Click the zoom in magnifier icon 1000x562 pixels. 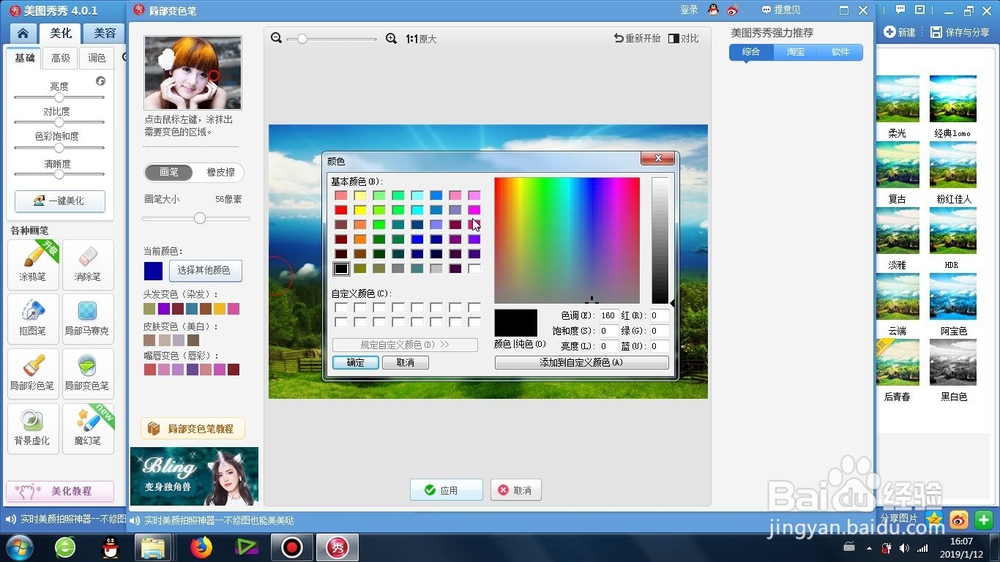391,38
